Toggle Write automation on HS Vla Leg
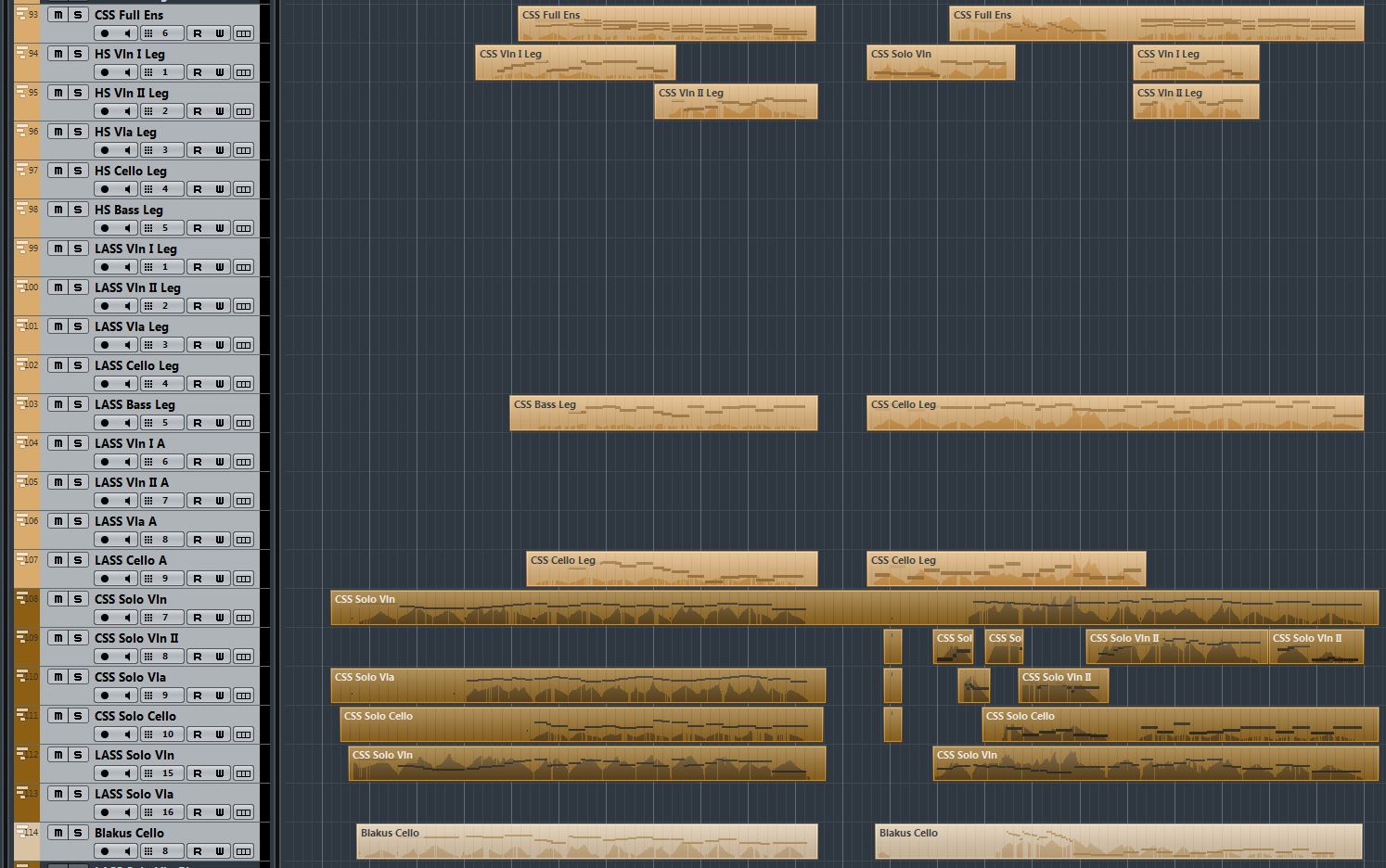1386x868 pixels. click(x=220, y=150)
